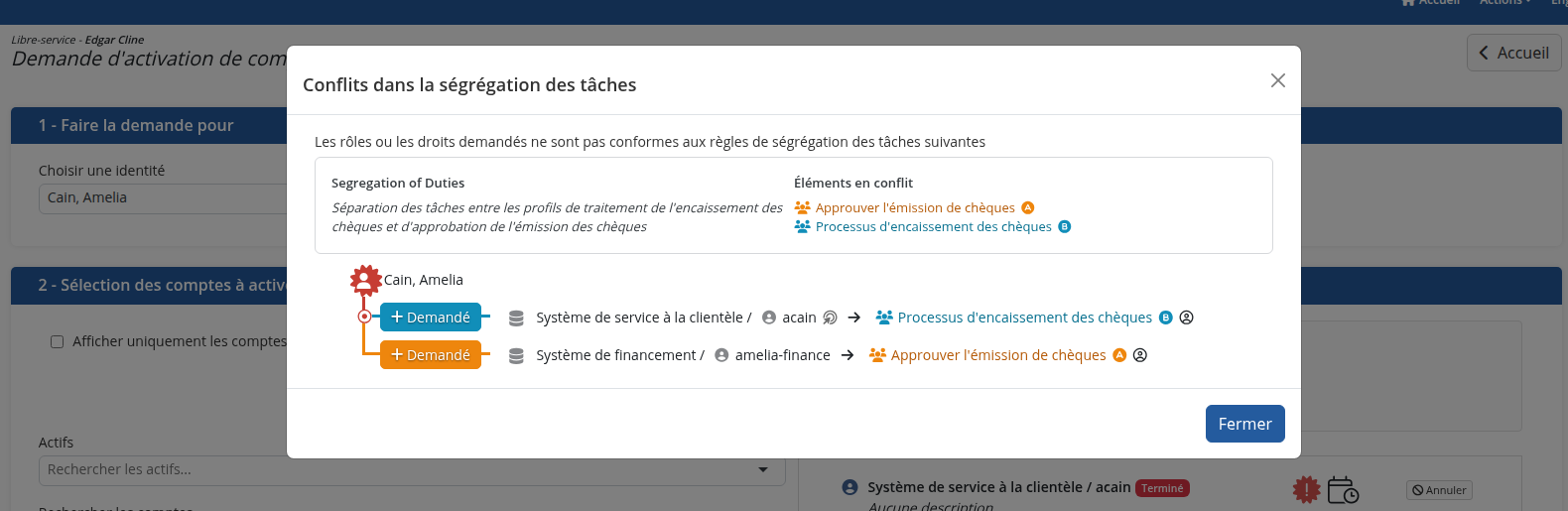Toggle Afficher uniquement les comptes checkbox

[x=57, y=341]
